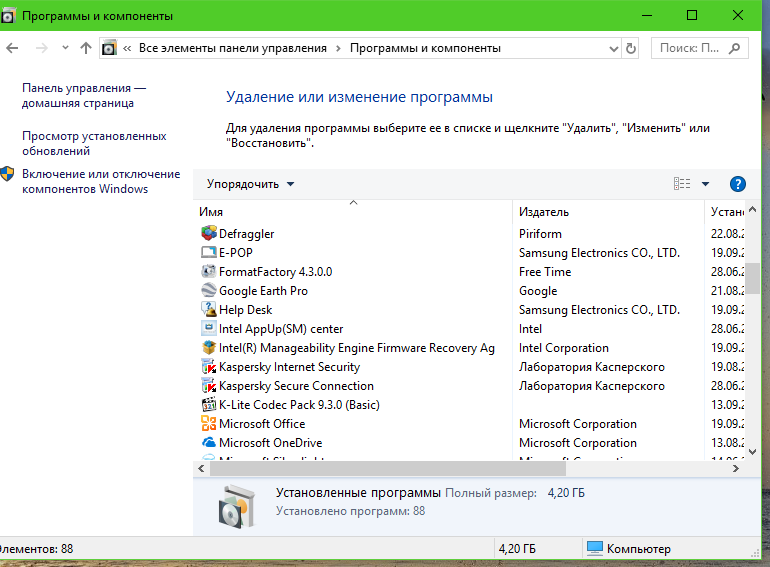Sort by the Установлено column header
This screenshot has height=567, width=770.
(725, 212)
